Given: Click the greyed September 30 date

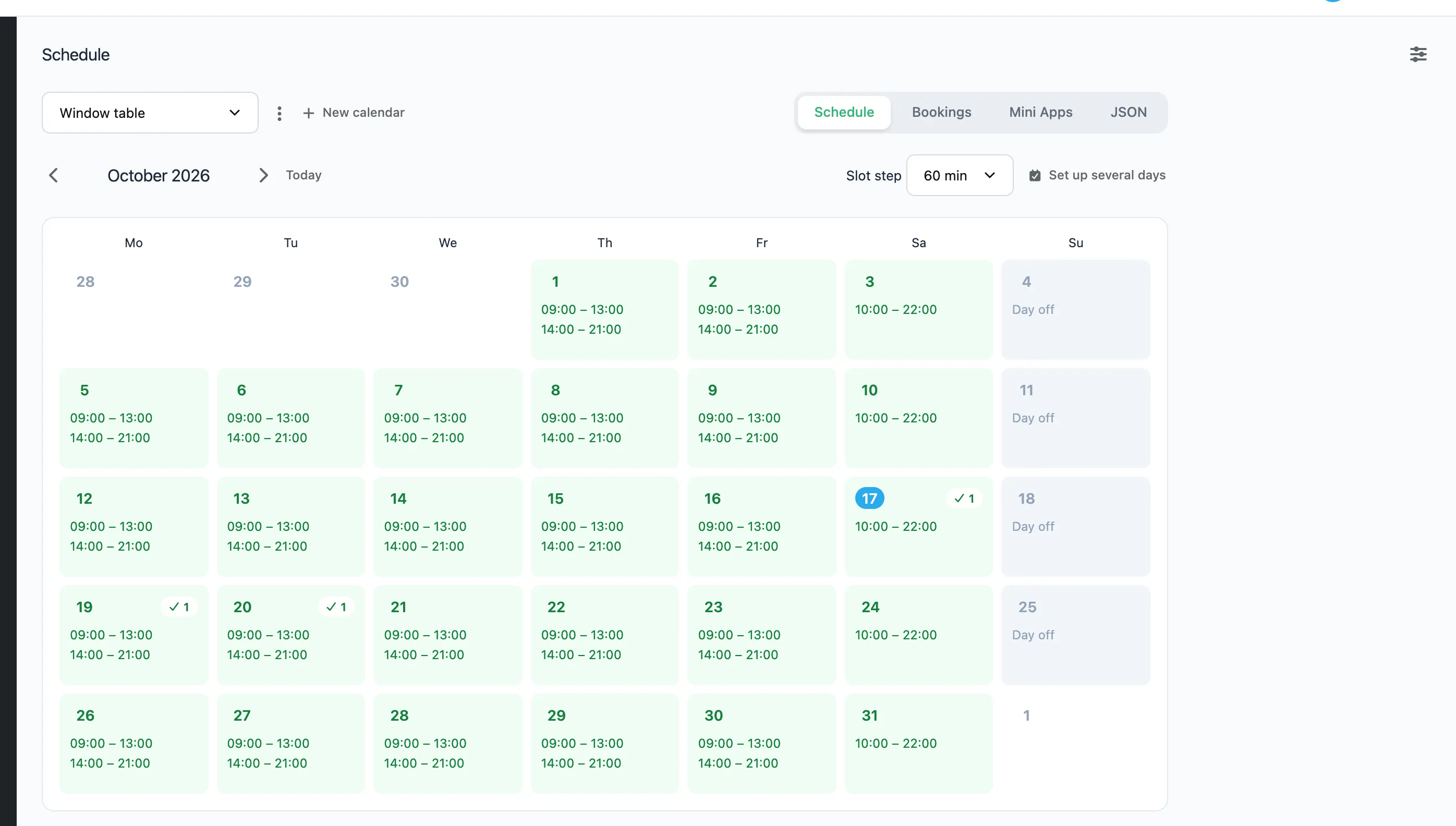Looking at the screenshot, I should (399, 282).
